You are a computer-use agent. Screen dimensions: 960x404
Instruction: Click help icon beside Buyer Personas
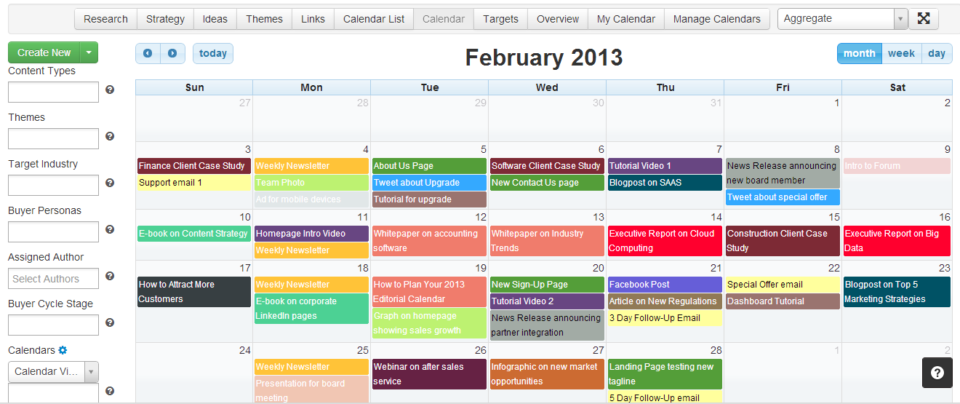pos(110,231)
